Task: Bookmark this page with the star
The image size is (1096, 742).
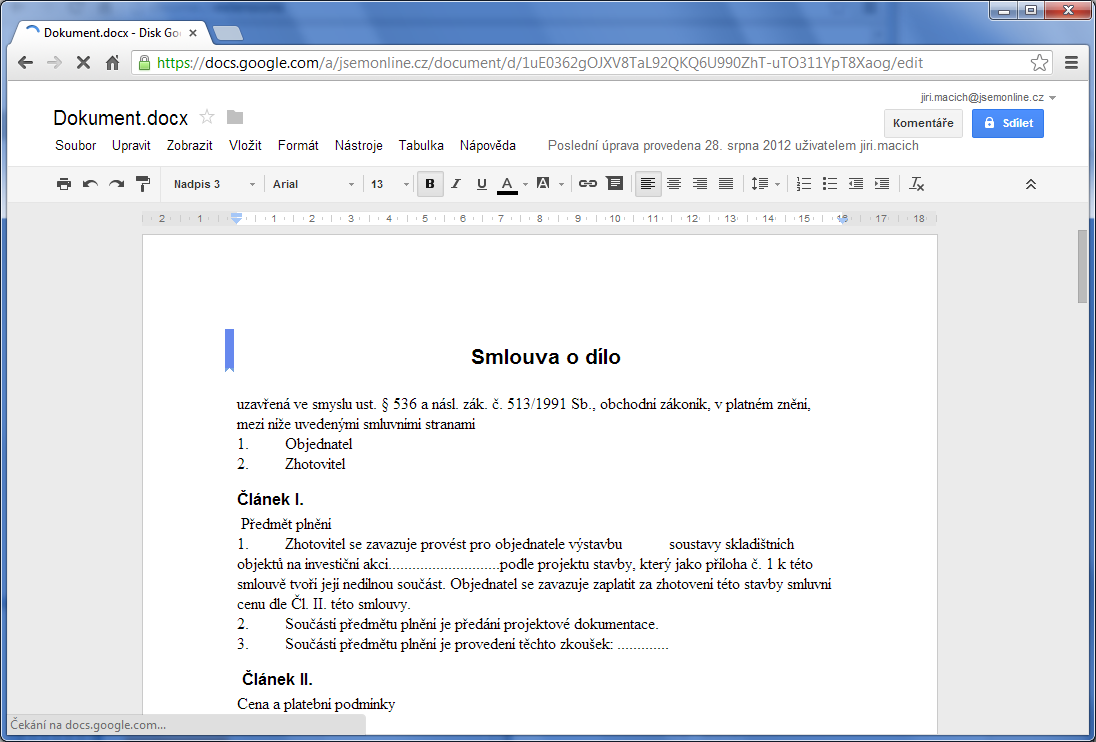Action: click(1039, 63)
